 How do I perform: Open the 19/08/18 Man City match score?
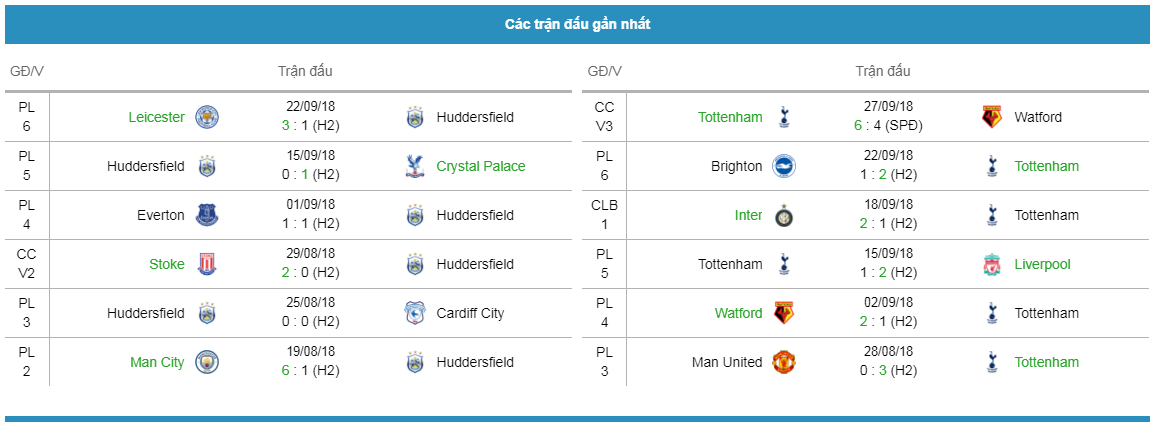coord(310,371)
